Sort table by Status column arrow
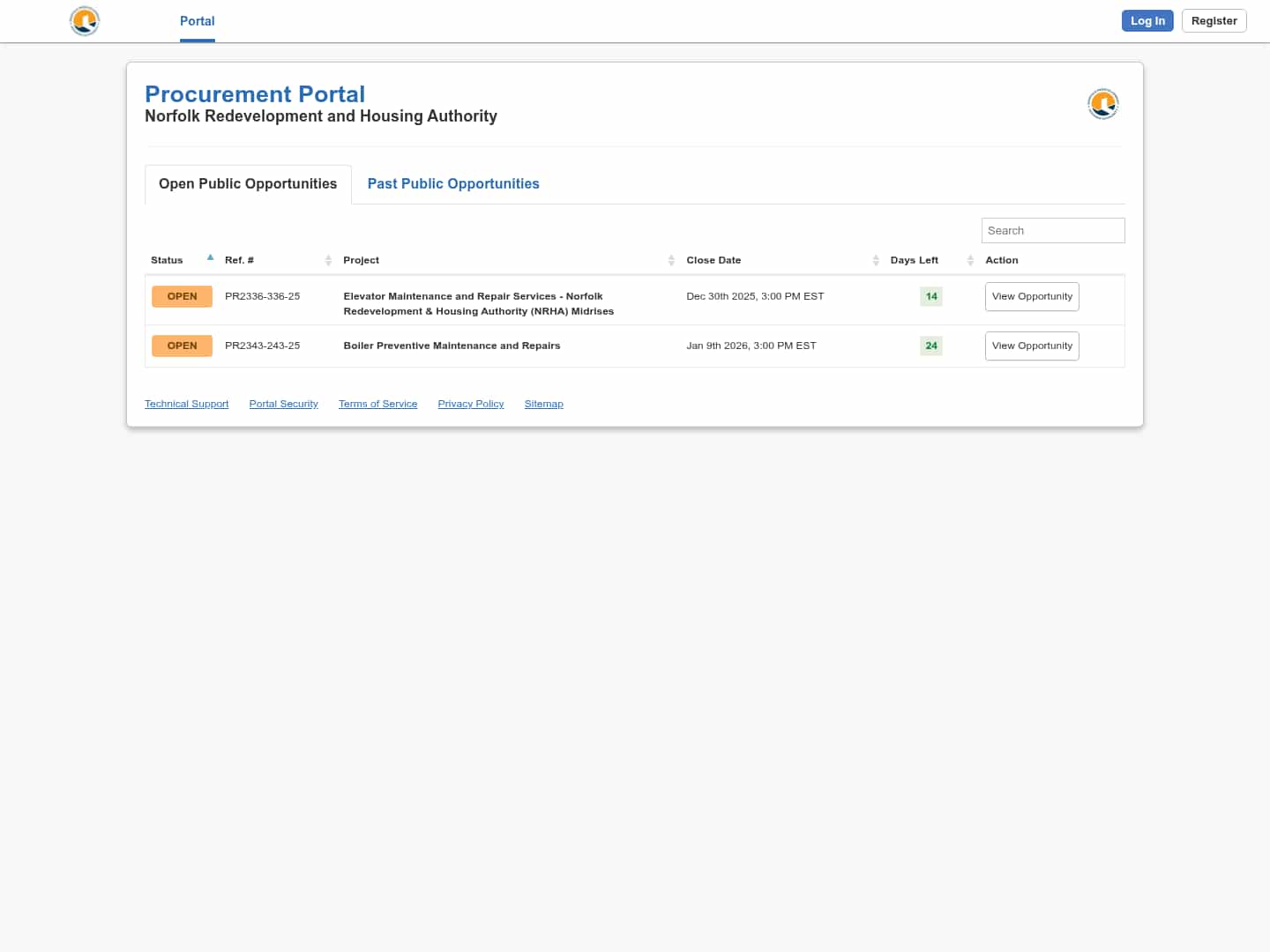The width and height of the screenshot is (1270, 952). tap(210, 258)
